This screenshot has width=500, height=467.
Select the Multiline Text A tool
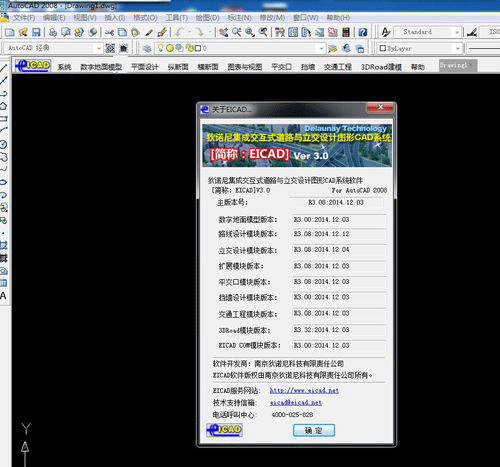tap(3, 296)
